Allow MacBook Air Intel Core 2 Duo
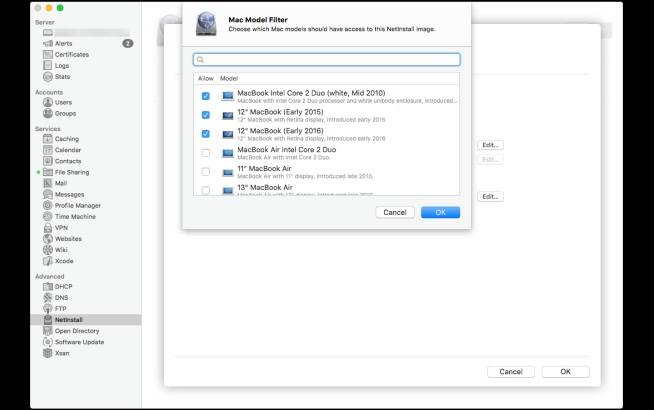The image size is (654, 410). point(205,153)
